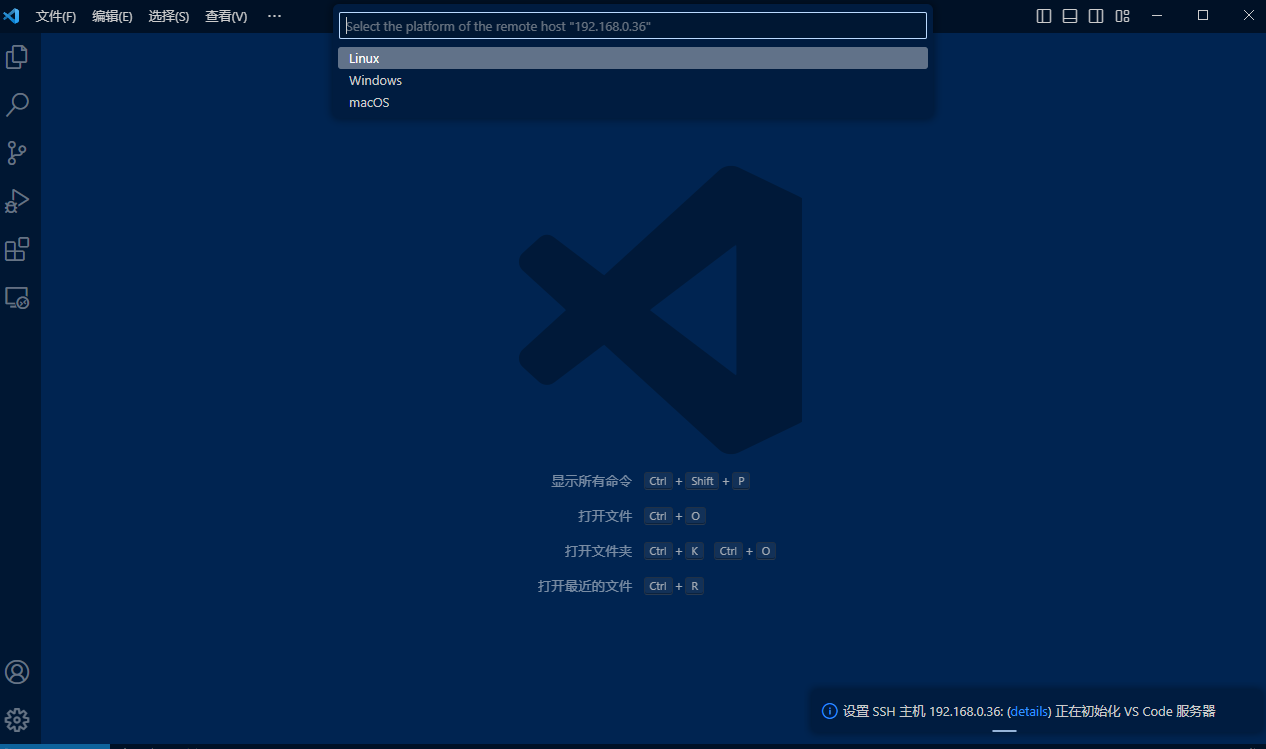
Task: Choose Windows as the remote platform
Action: pos(633,80)
